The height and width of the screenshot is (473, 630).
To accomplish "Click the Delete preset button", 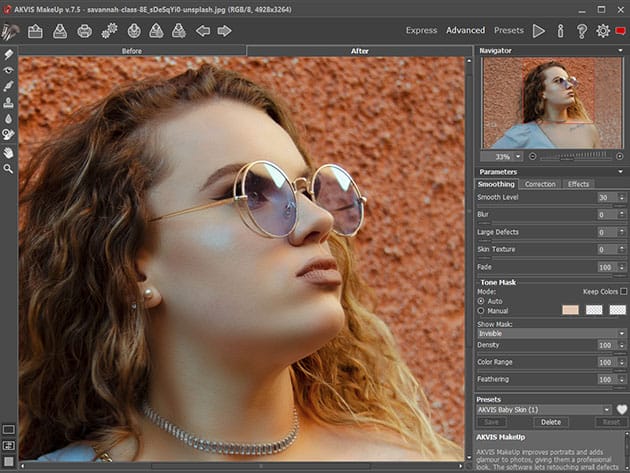I will 550,422.
